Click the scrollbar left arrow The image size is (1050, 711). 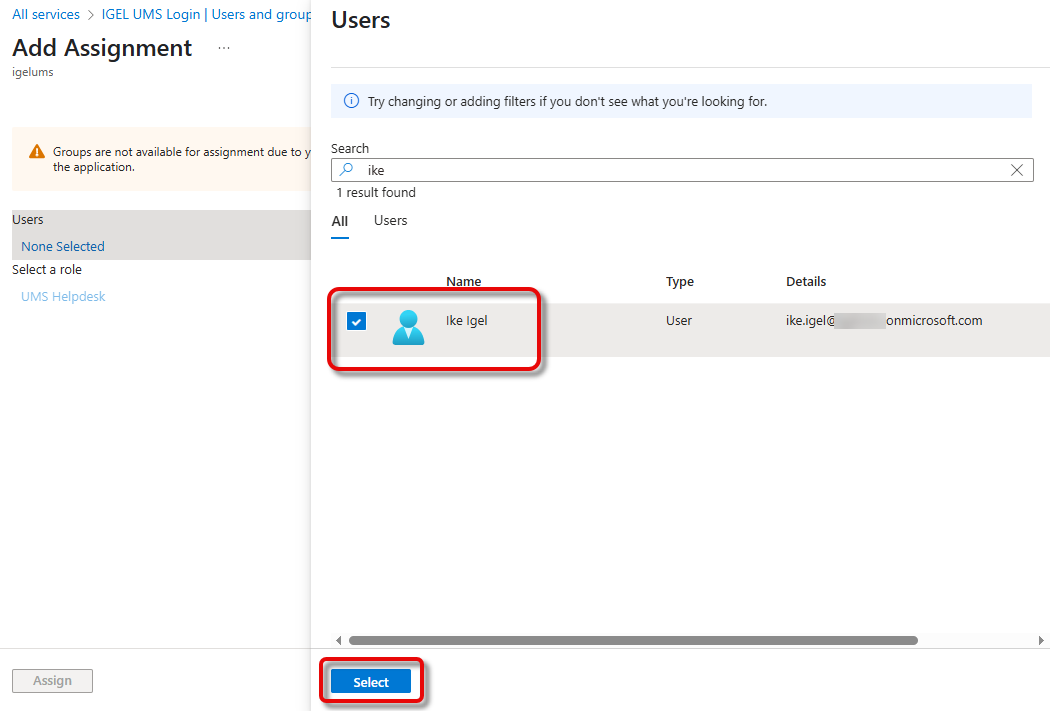click(x=338, y=640)
